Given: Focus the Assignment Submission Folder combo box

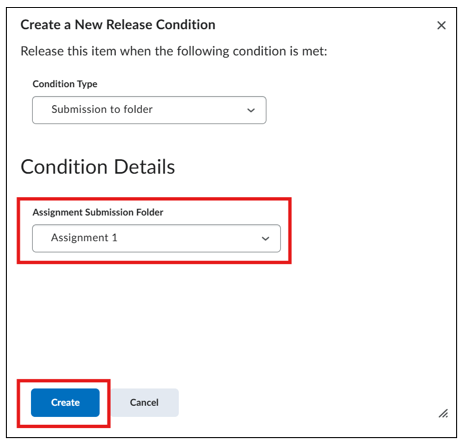Looking at the screenshot, I should [x=156, y=238].
